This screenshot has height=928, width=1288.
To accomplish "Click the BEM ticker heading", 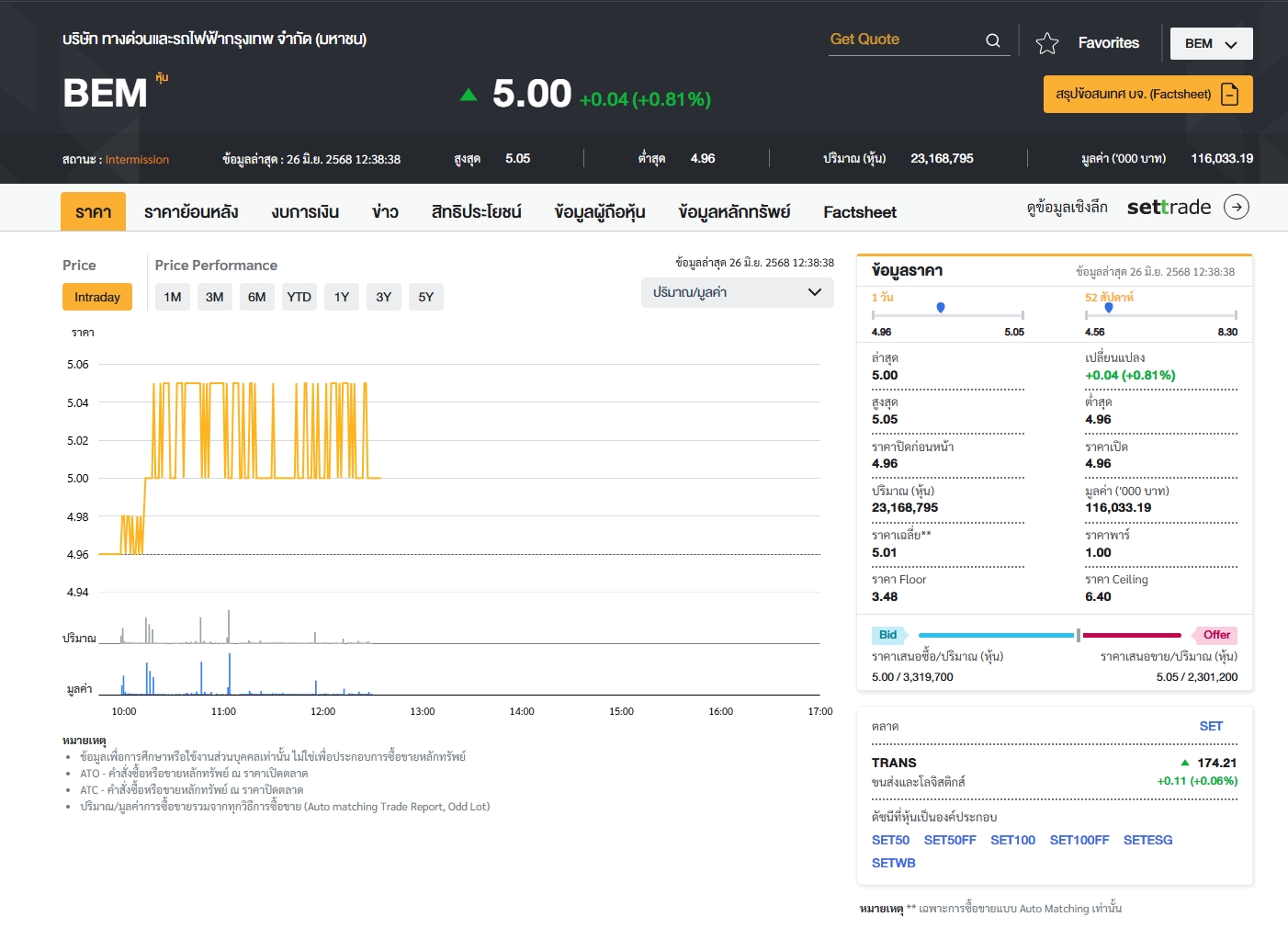I will coord(105,93).
